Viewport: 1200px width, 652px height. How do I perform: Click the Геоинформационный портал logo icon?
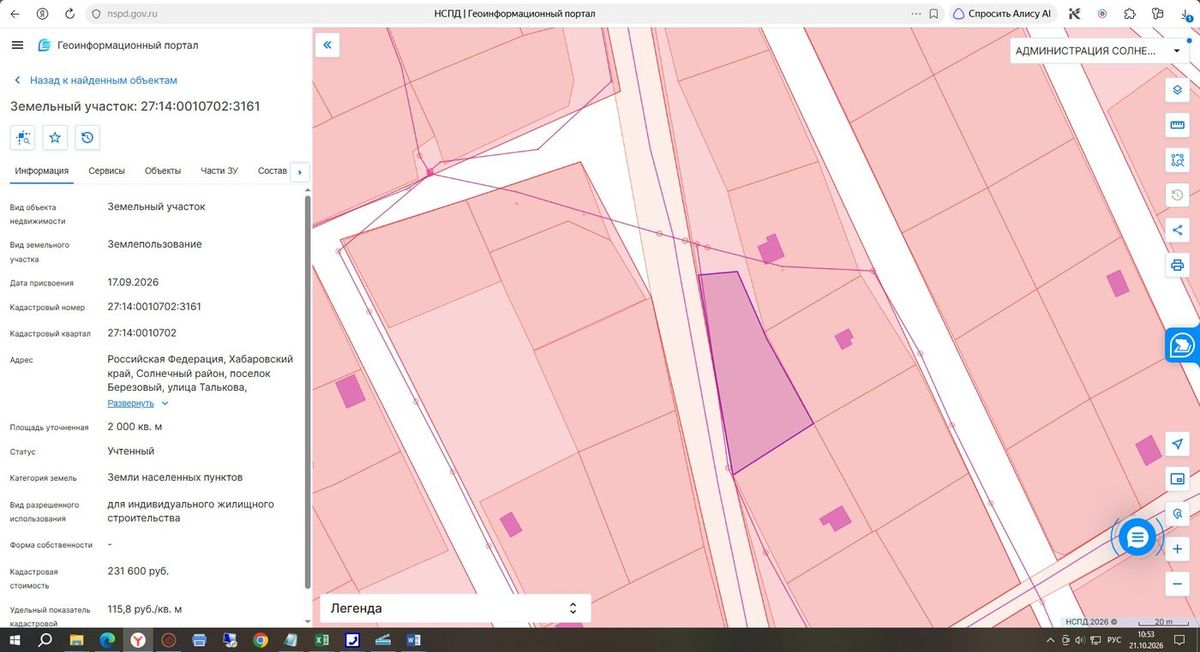(44, 45)
